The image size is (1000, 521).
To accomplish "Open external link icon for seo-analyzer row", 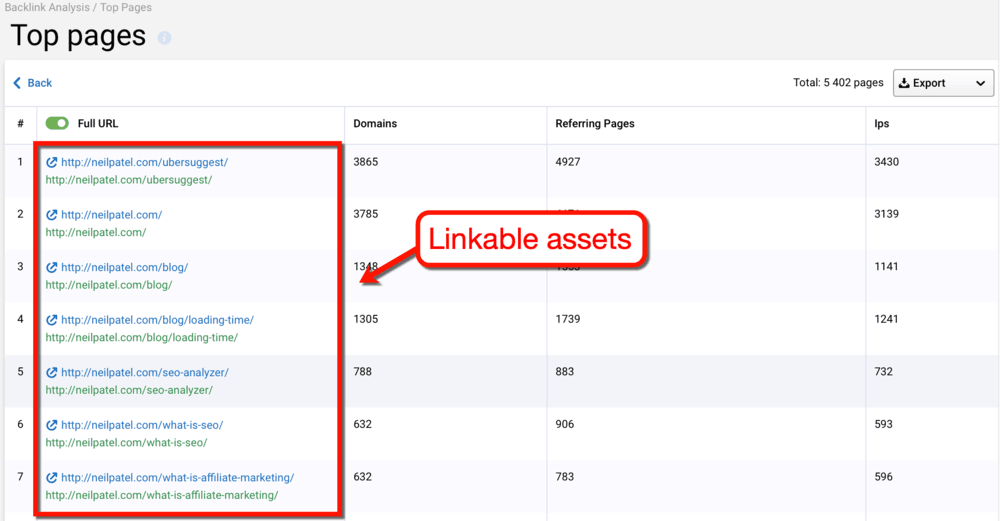I will click(x=52, y=372).
